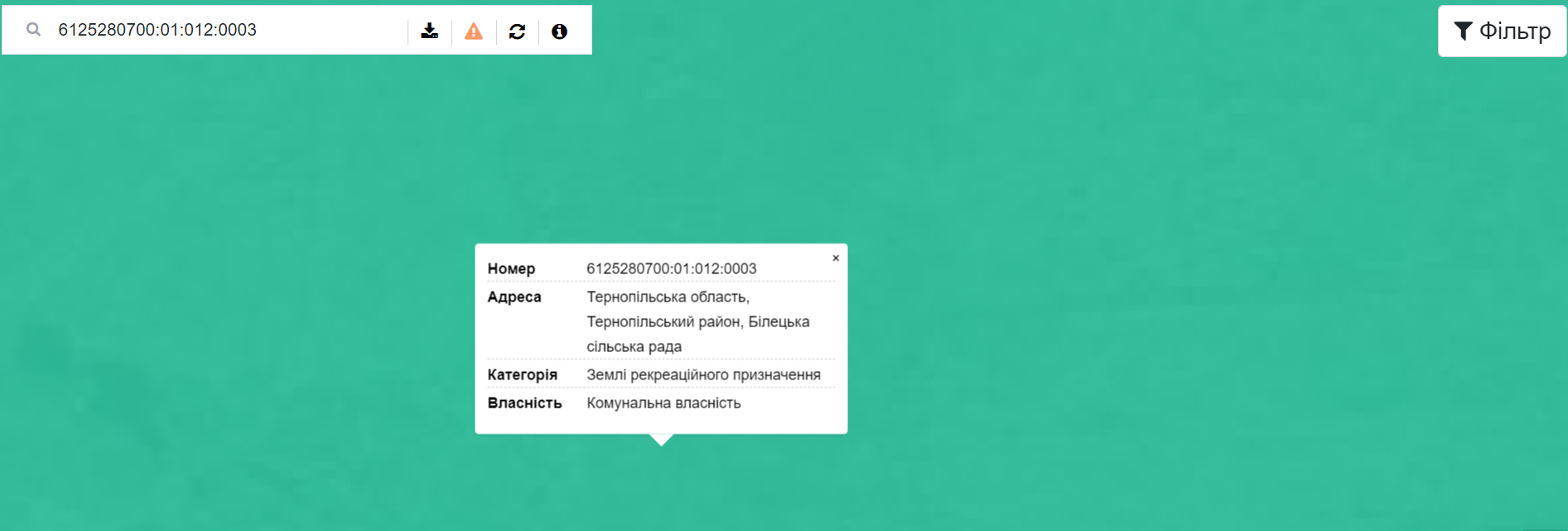Click the funnel icon beside Фільтр

pyautogui.click(x=1463, y=31)
